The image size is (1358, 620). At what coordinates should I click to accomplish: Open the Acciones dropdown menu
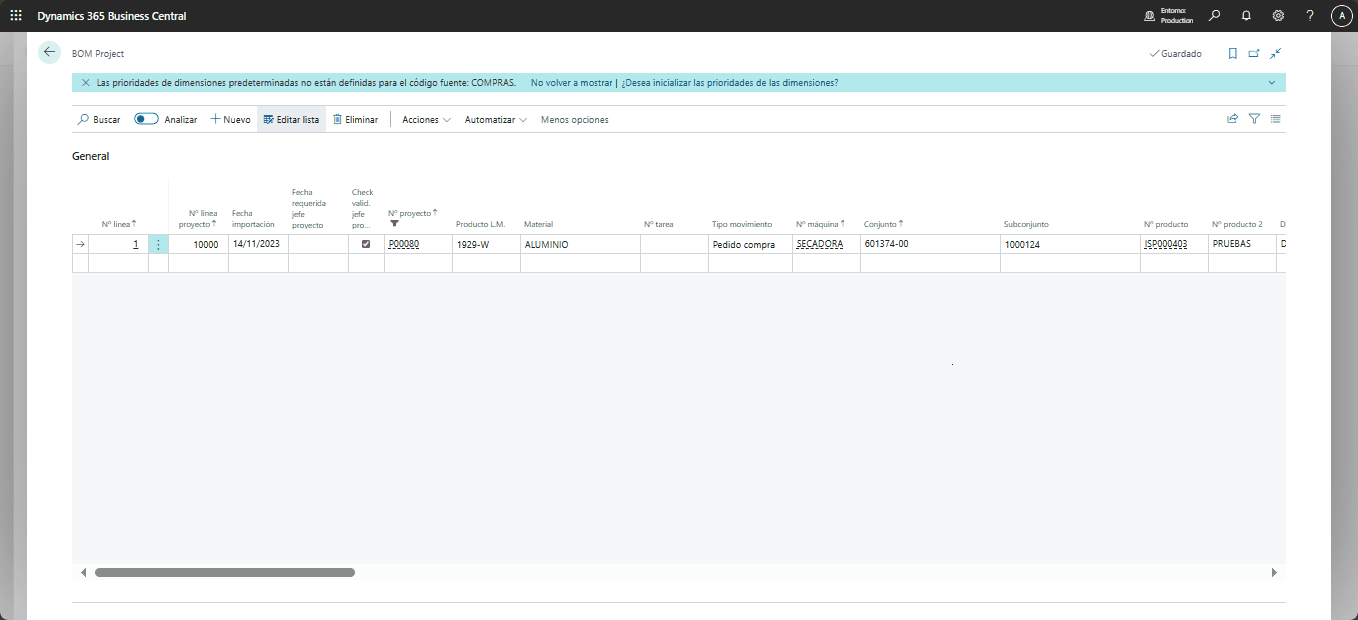(426, 119)
